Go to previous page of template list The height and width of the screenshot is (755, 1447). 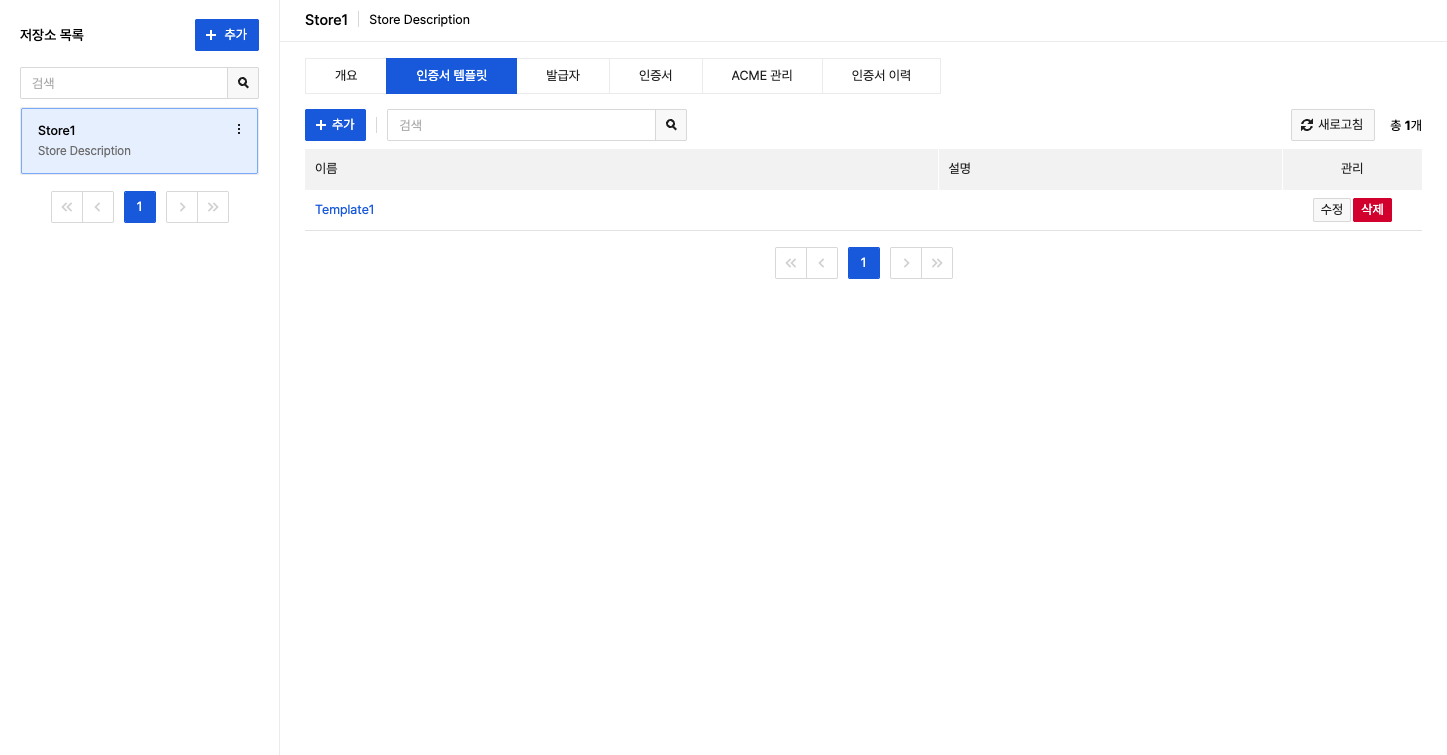pos(822,263)
